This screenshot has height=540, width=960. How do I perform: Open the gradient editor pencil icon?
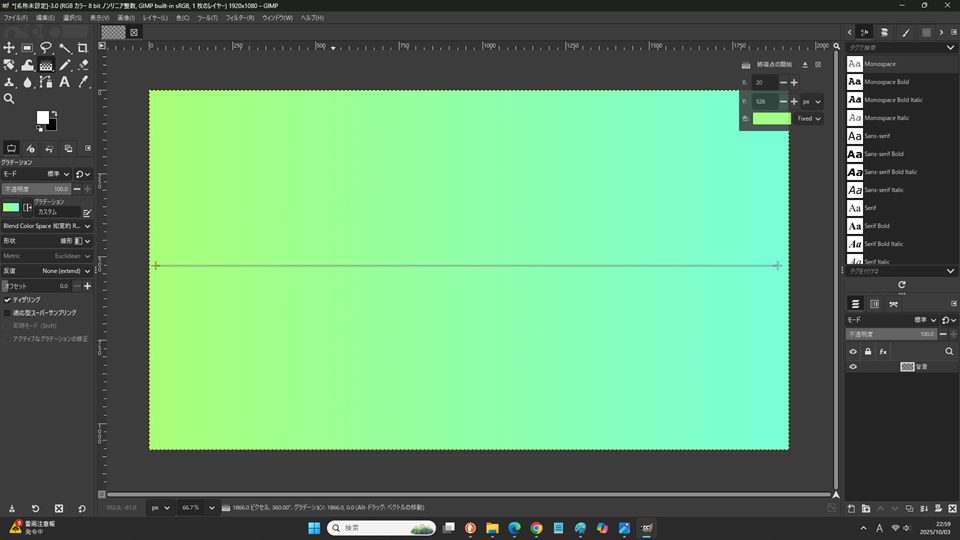tap(87, 212)
